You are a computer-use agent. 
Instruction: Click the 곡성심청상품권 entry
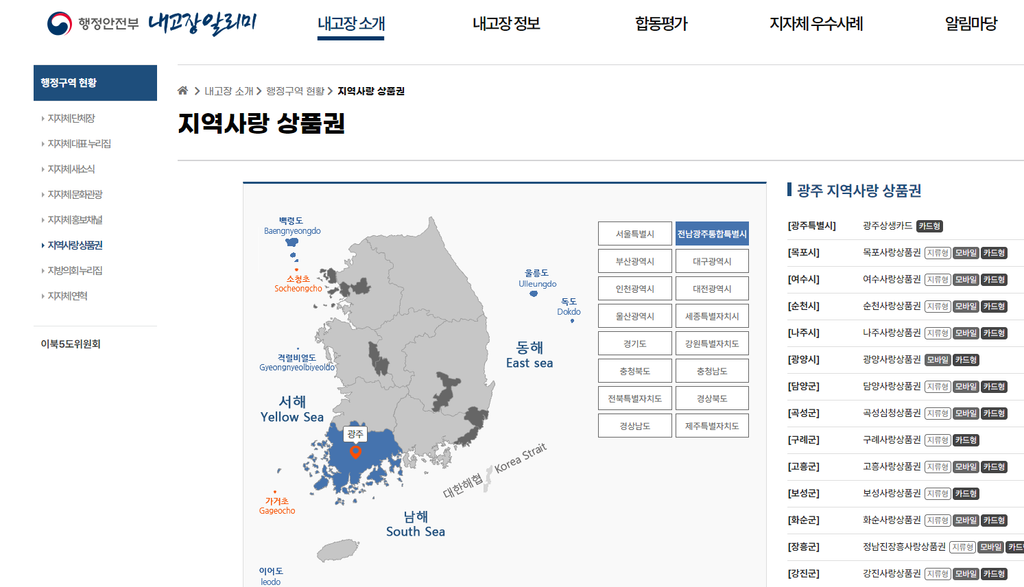tap(891, 413)
